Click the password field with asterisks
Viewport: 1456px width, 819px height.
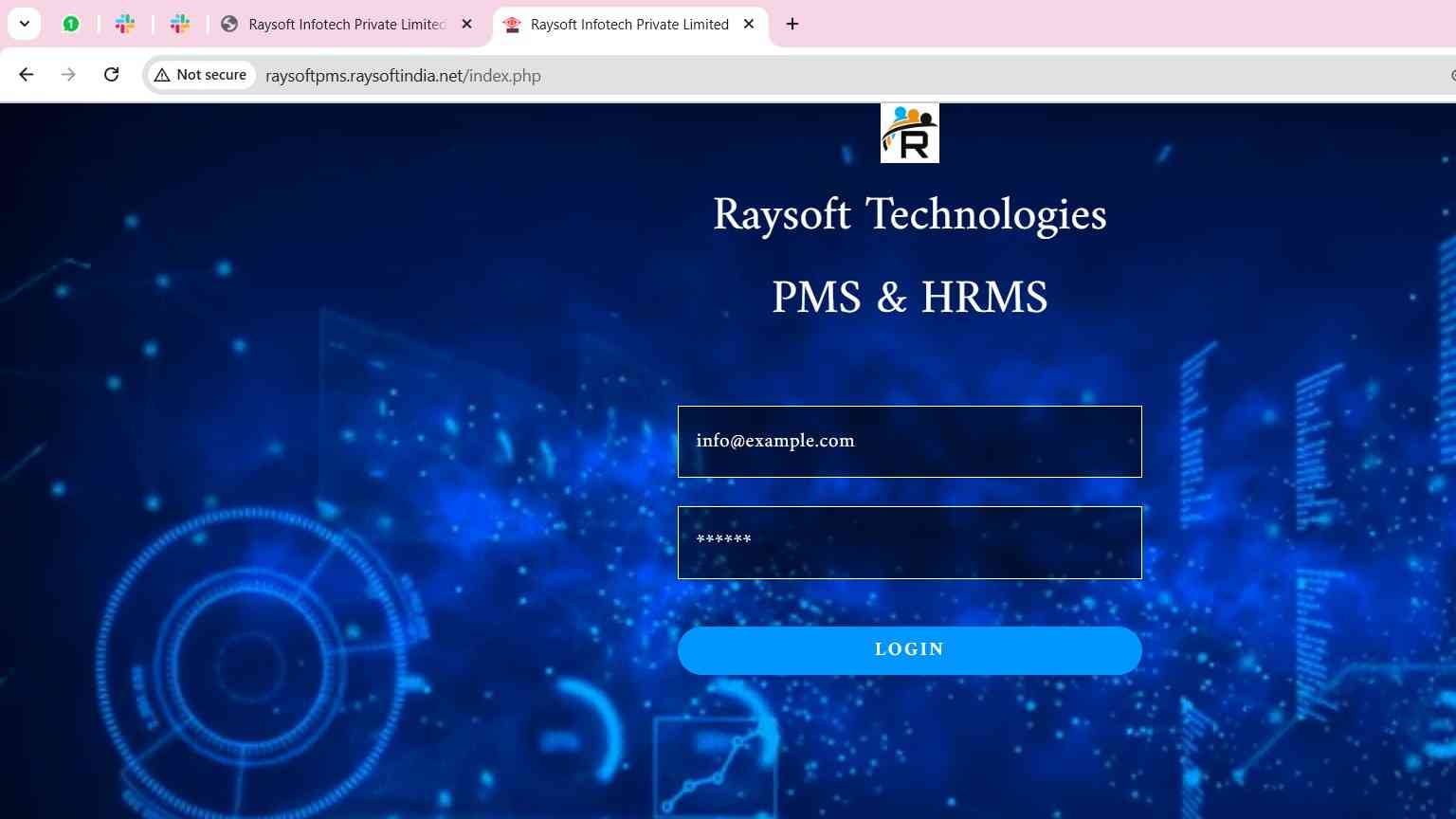909,542
